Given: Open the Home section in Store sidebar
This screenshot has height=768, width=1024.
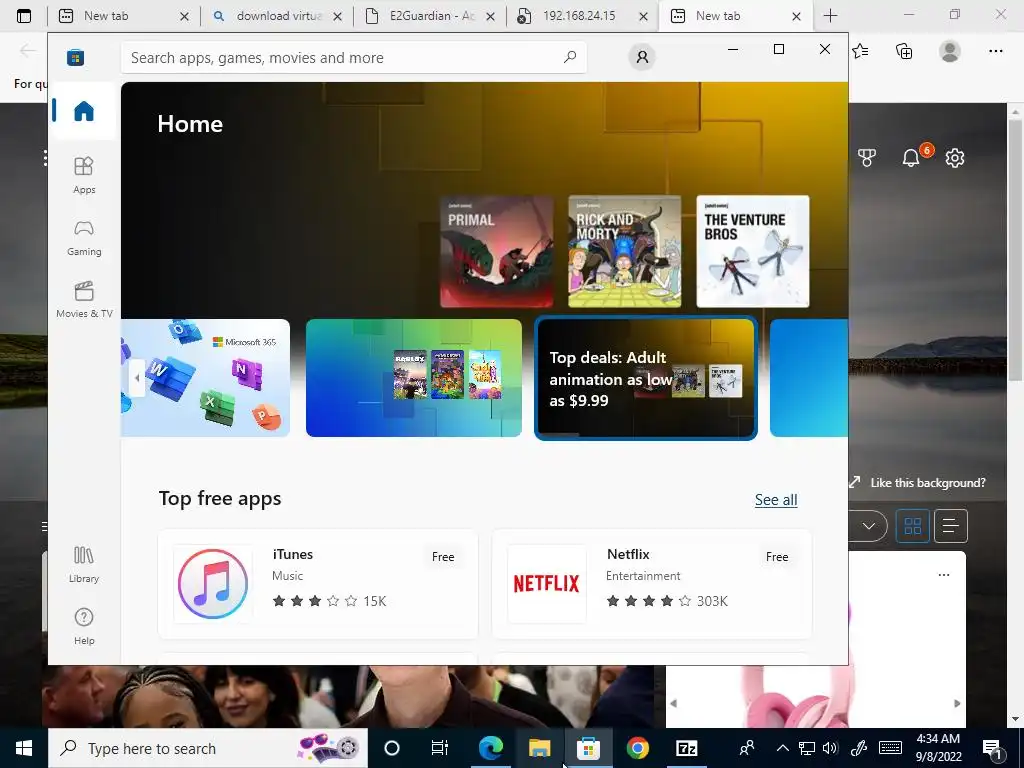Looking at the screenshot, I should [84, 111].
